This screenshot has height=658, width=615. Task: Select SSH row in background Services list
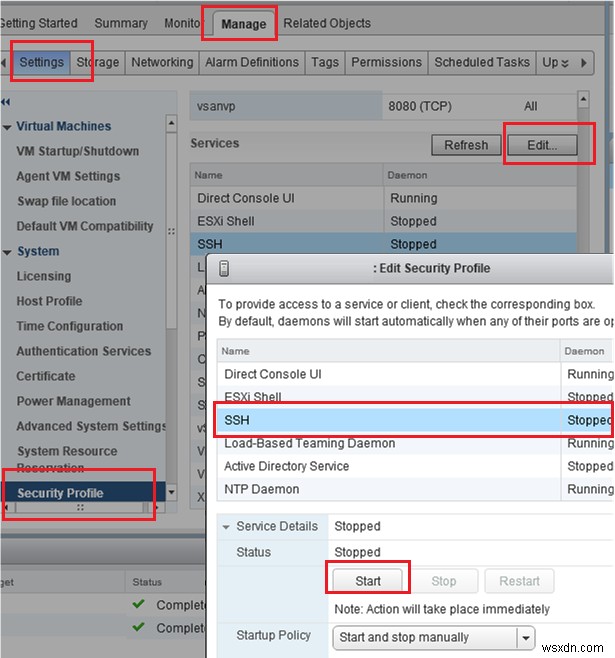383,244
